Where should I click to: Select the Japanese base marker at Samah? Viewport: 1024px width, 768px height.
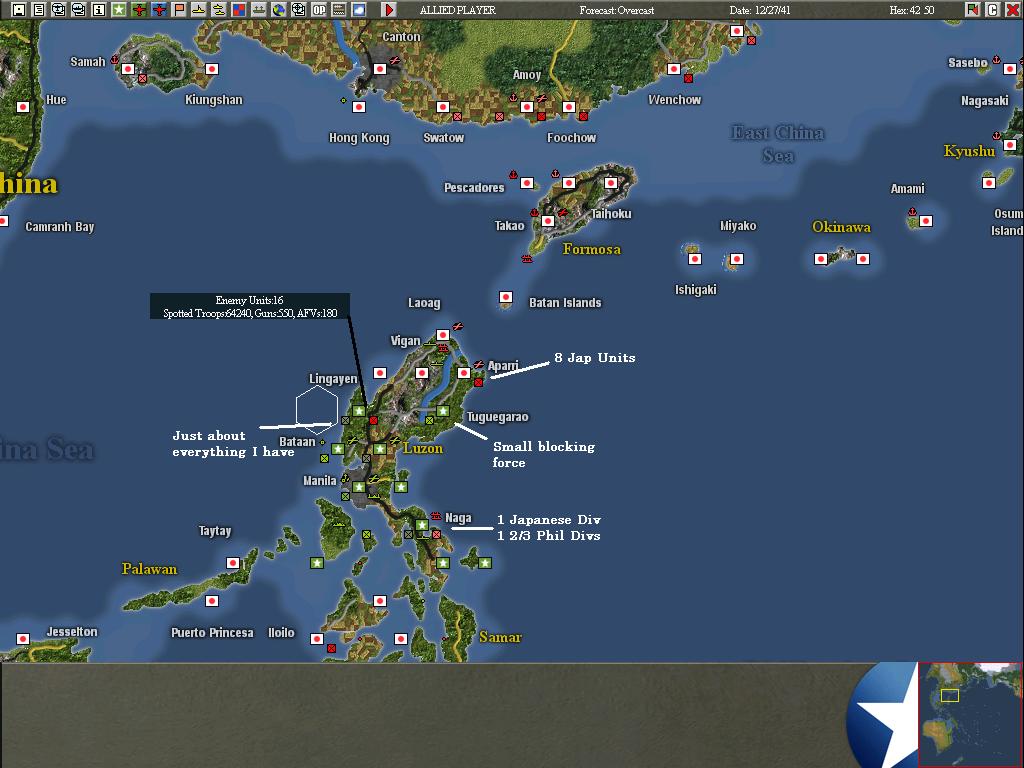tap(128, 69)
